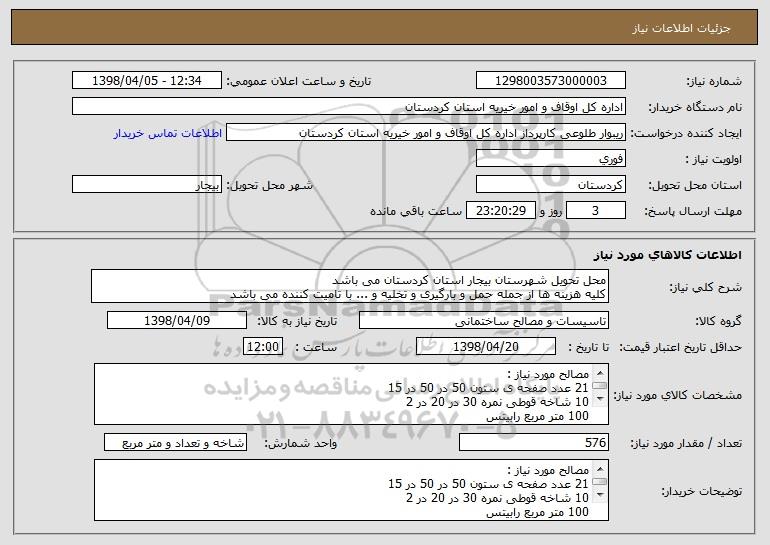Click the label شهر محل تحویل
770x545 pixels.
tap(269, 186)
